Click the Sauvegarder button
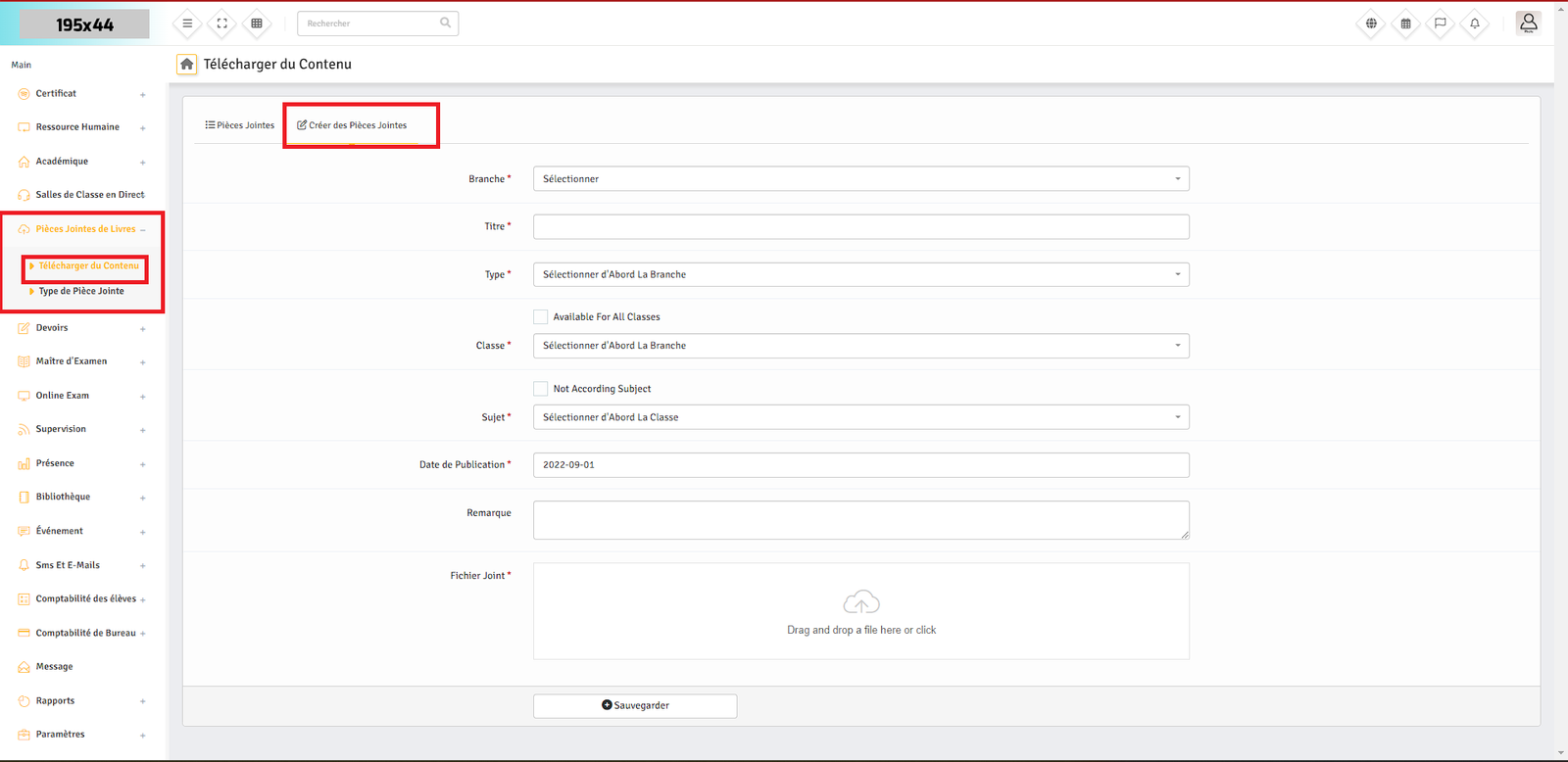This screenshot has height=762, width=1568. click(635, 705)
